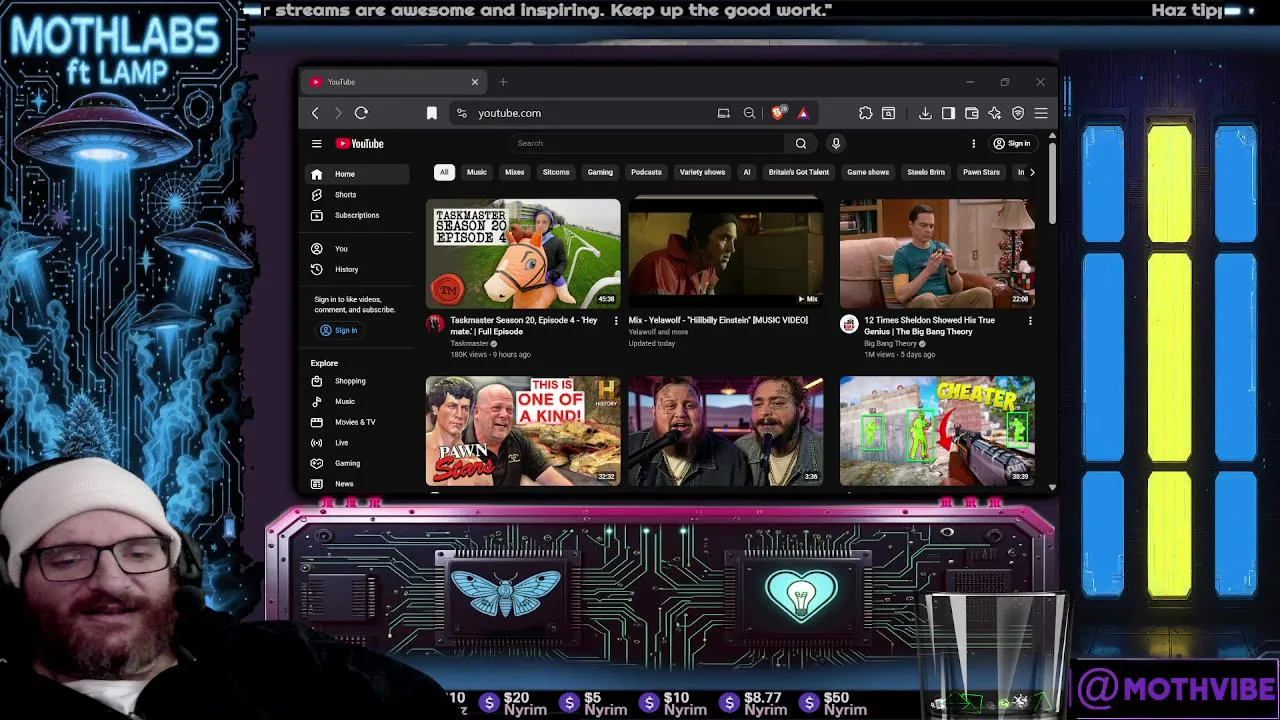Click Sign in button at top right

(x=1011, y=143)
